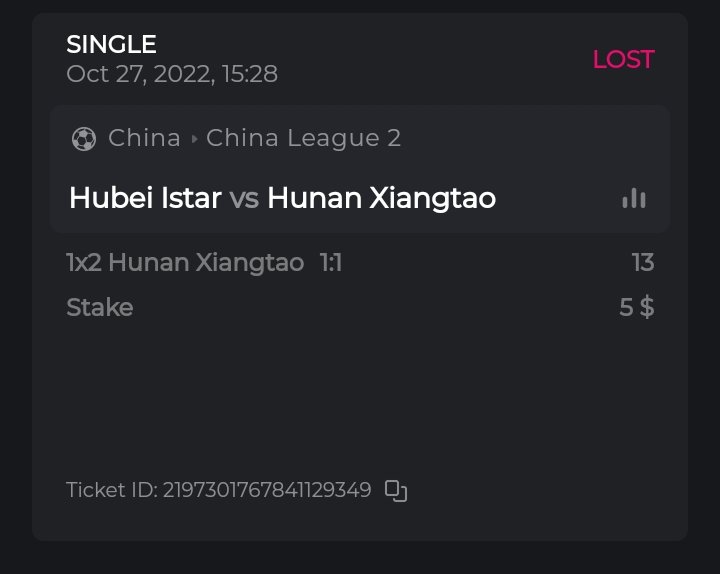Click the 'vs' text between teams

click(x=244, y=198)
